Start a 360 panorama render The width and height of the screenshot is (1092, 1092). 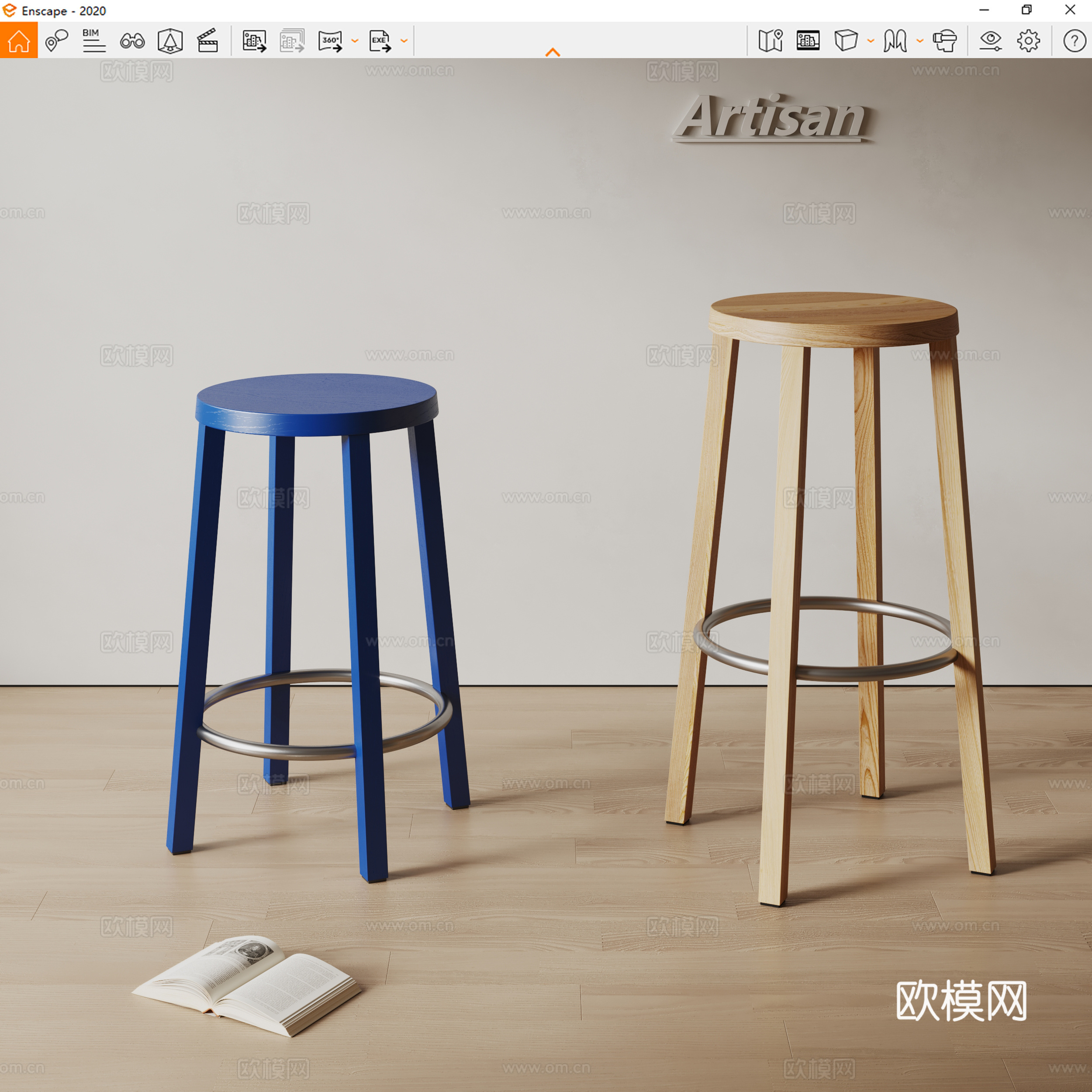(331, 40)
